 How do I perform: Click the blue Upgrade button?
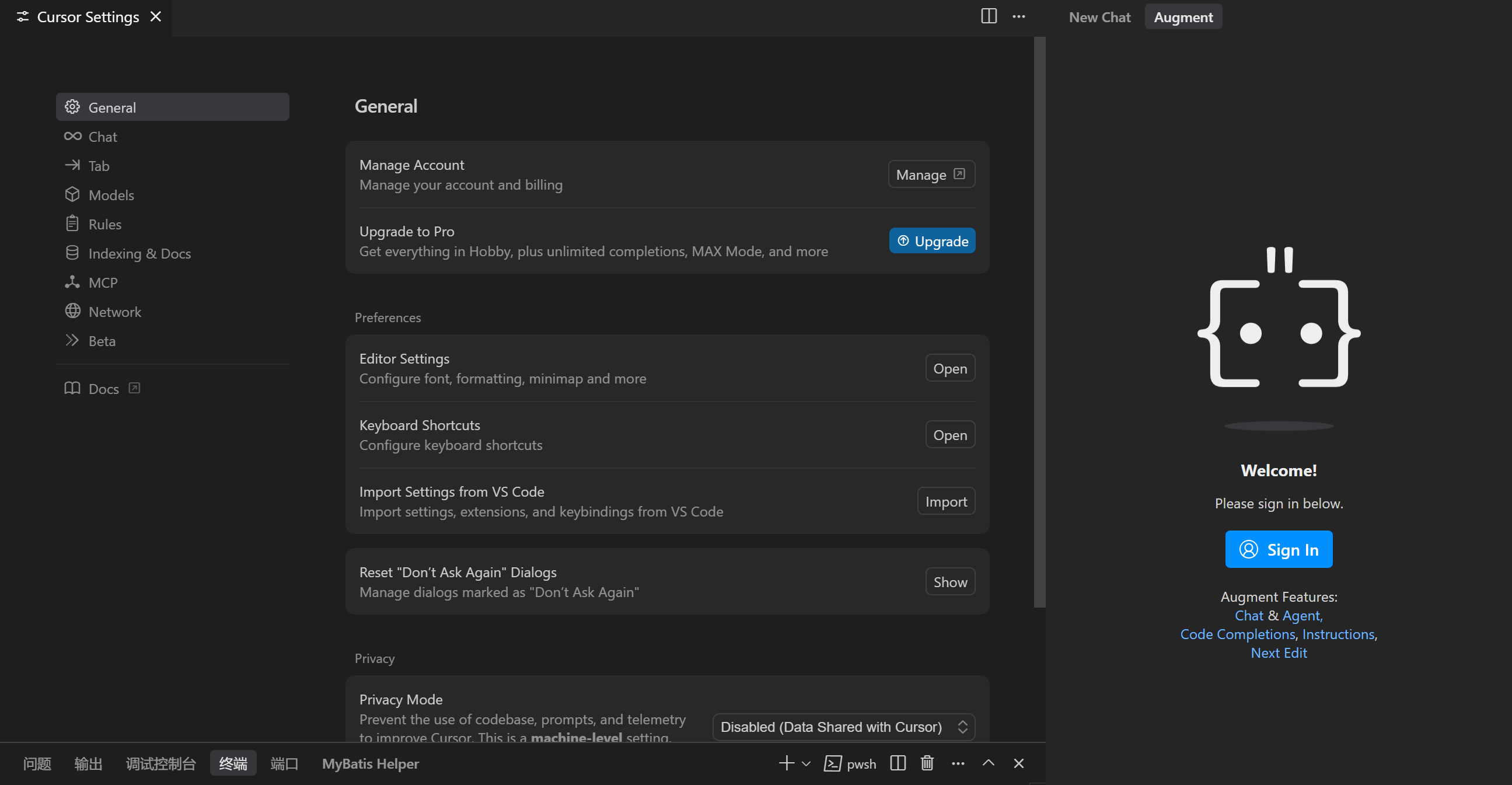(x=932, y=240)
